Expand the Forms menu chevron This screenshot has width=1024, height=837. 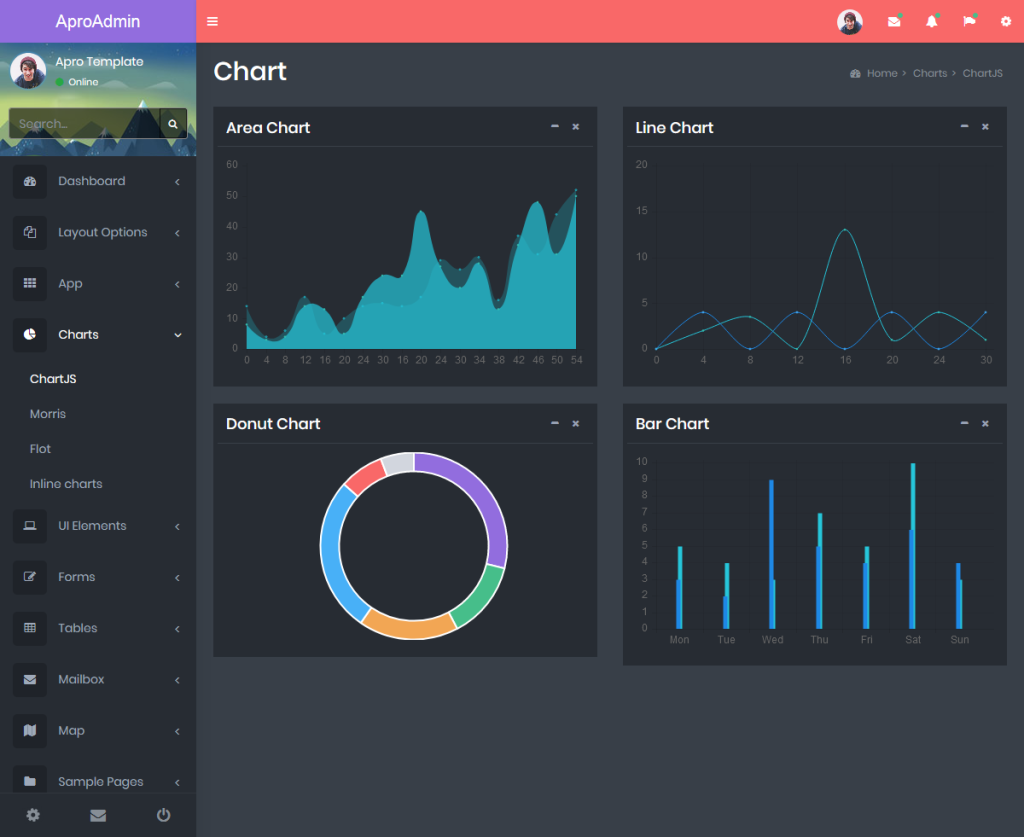tap(177, 577)
